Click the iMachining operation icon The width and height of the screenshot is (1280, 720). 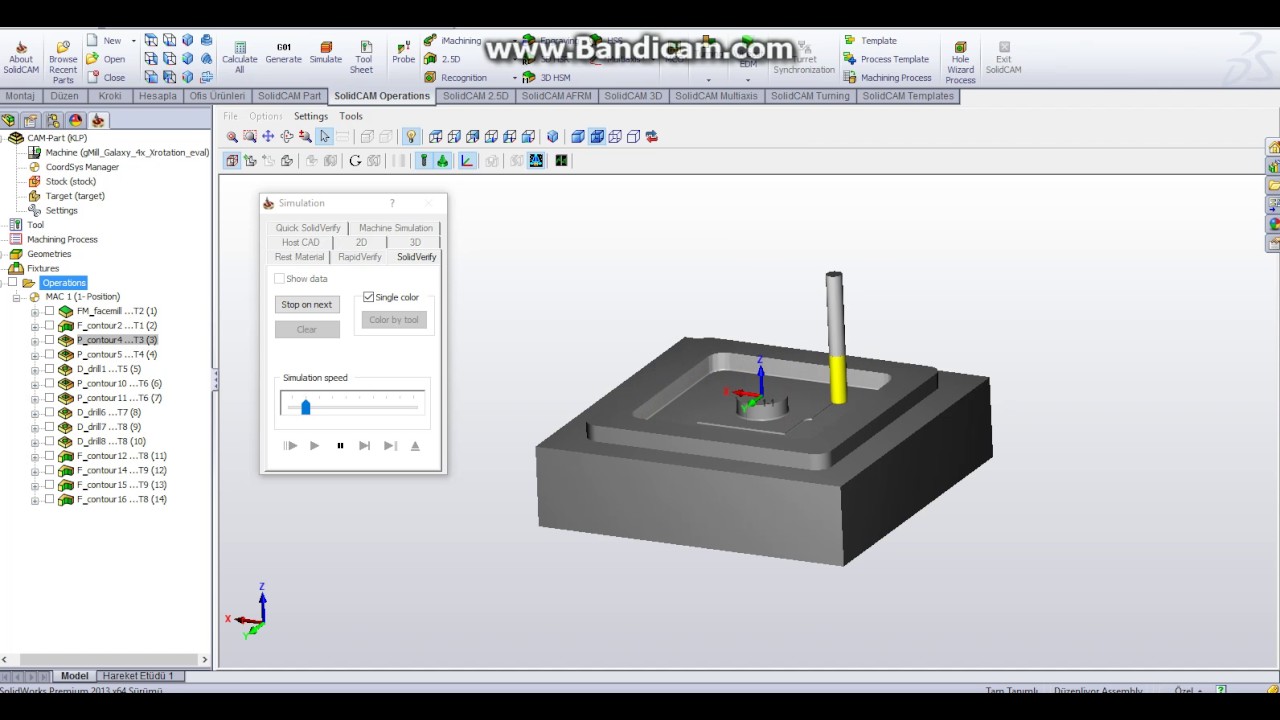point(430,41)
